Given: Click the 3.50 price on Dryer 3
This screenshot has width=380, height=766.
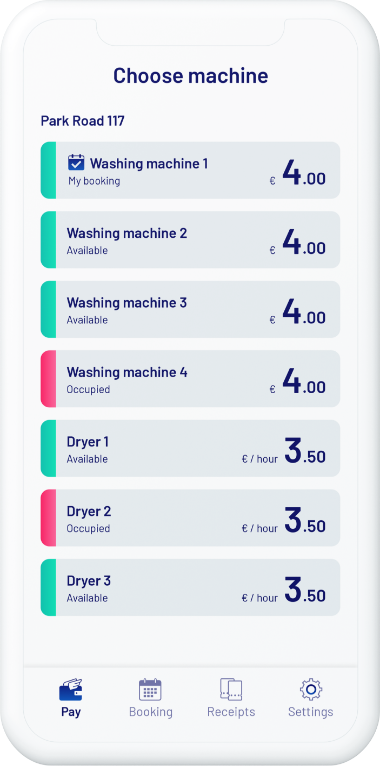Looking at the screenshot, I should point(305,589).
